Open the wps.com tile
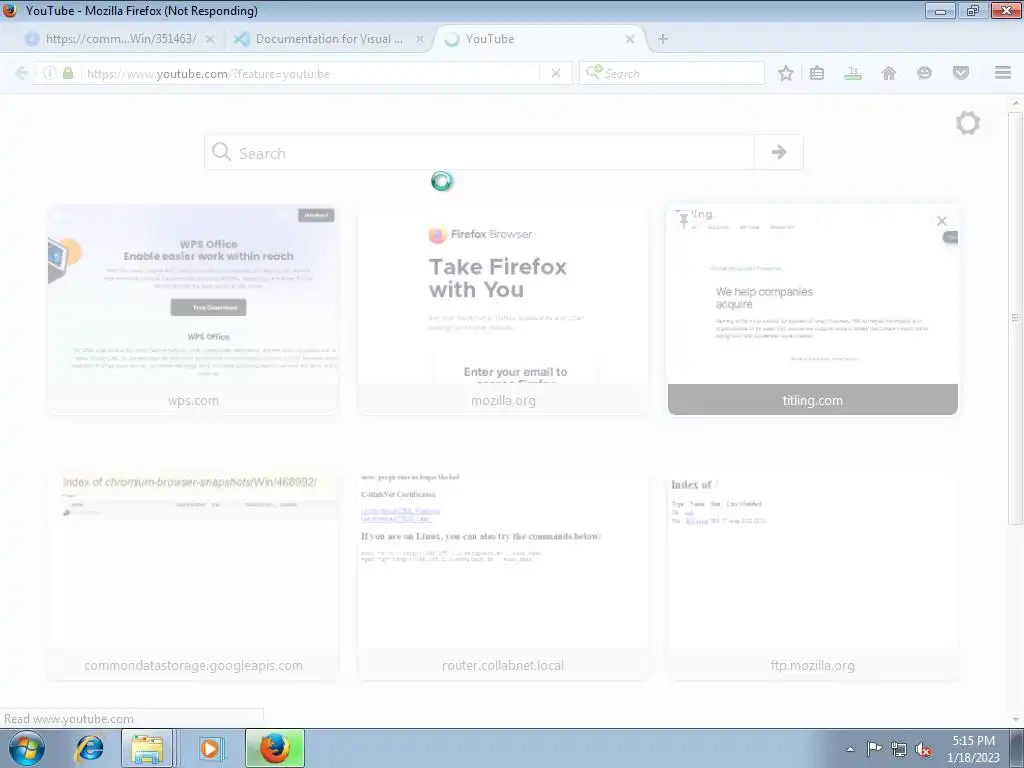1024x768 pixels. pos(193,310)
